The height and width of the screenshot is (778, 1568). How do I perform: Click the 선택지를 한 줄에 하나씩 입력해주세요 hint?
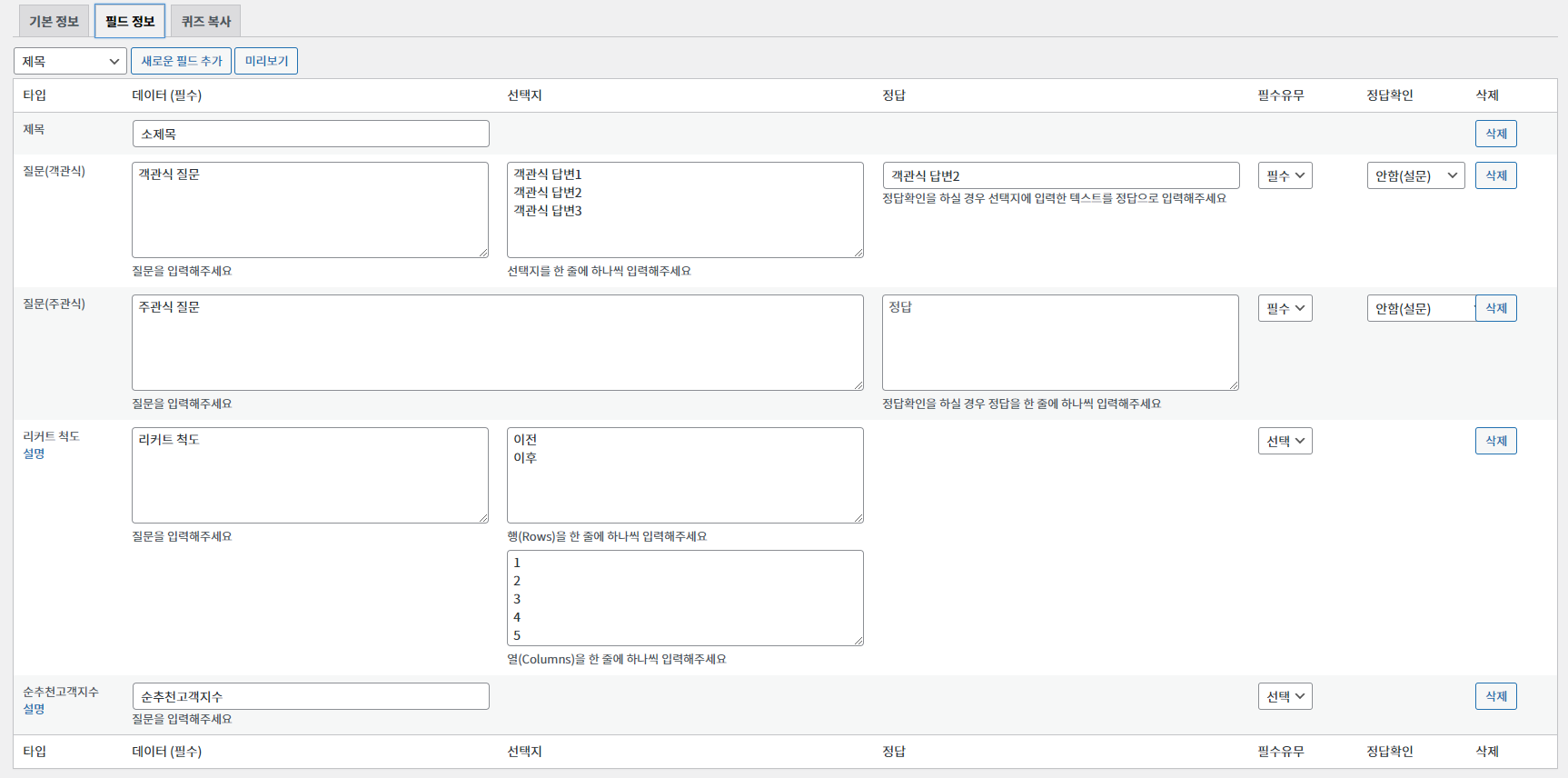tap(599, 271)
